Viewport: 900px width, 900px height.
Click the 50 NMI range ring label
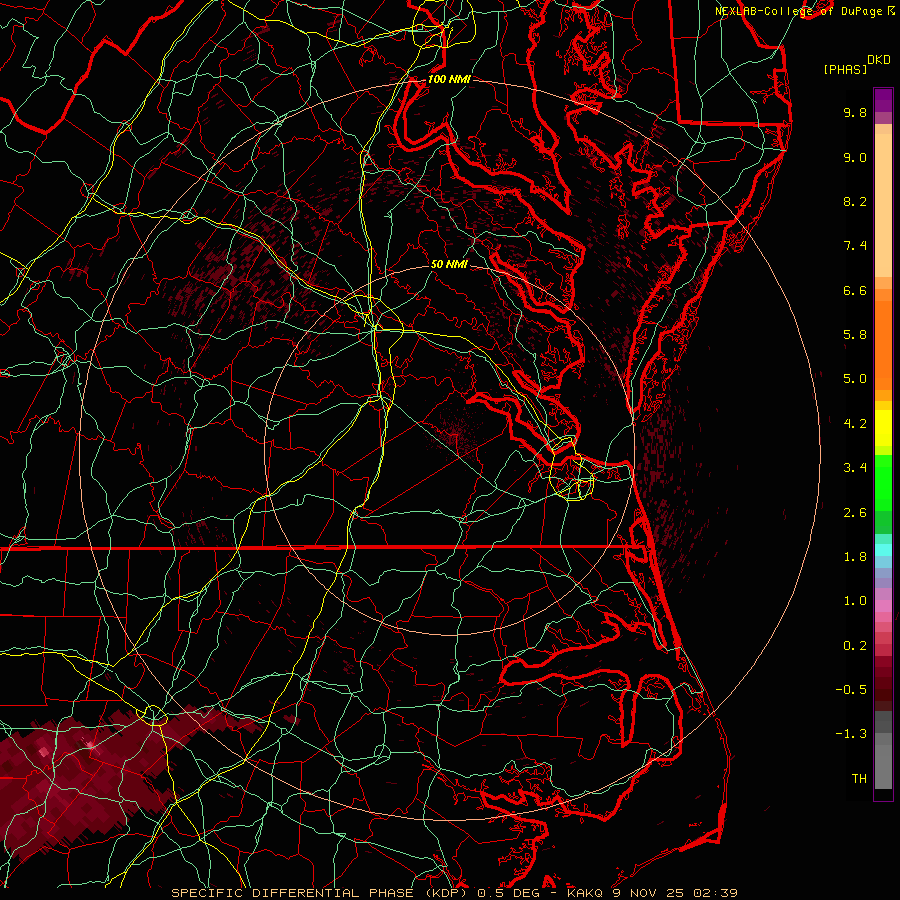(x=449, y=264)
